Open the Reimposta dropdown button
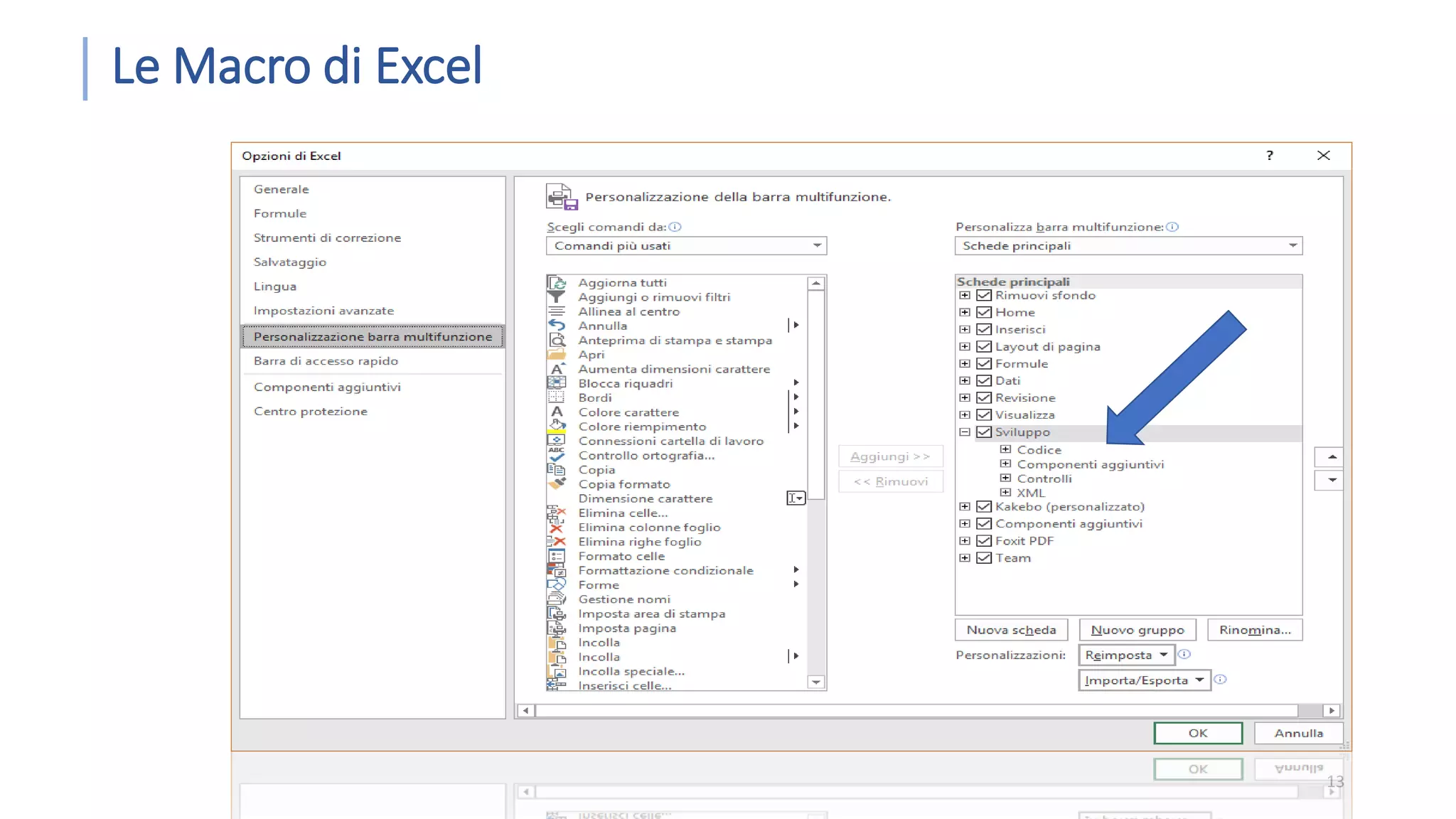Viewport: 1456px width, 819px height. coord(1126,655)
